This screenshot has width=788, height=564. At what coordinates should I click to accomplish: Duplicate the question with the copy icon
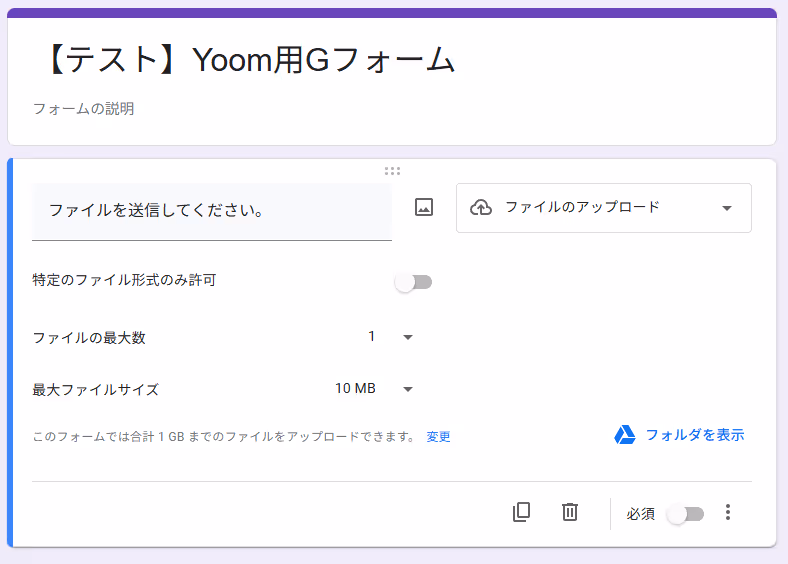(x=521, y=512)
